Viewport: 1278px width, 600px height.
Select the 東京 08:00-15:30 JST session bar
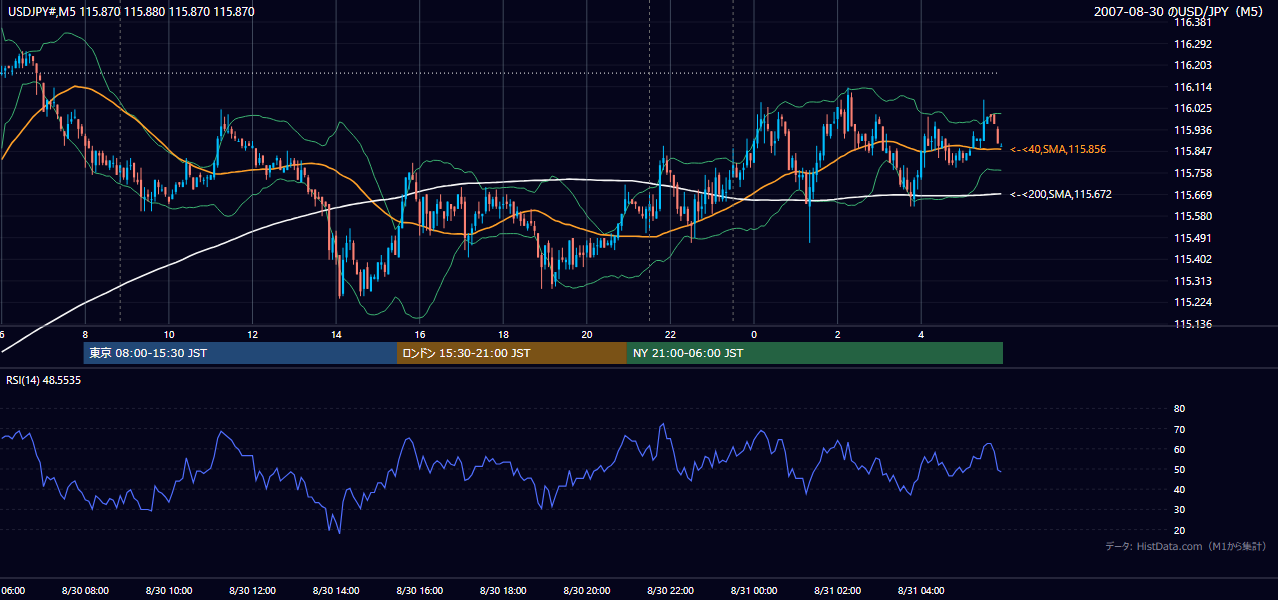[240, 353]
